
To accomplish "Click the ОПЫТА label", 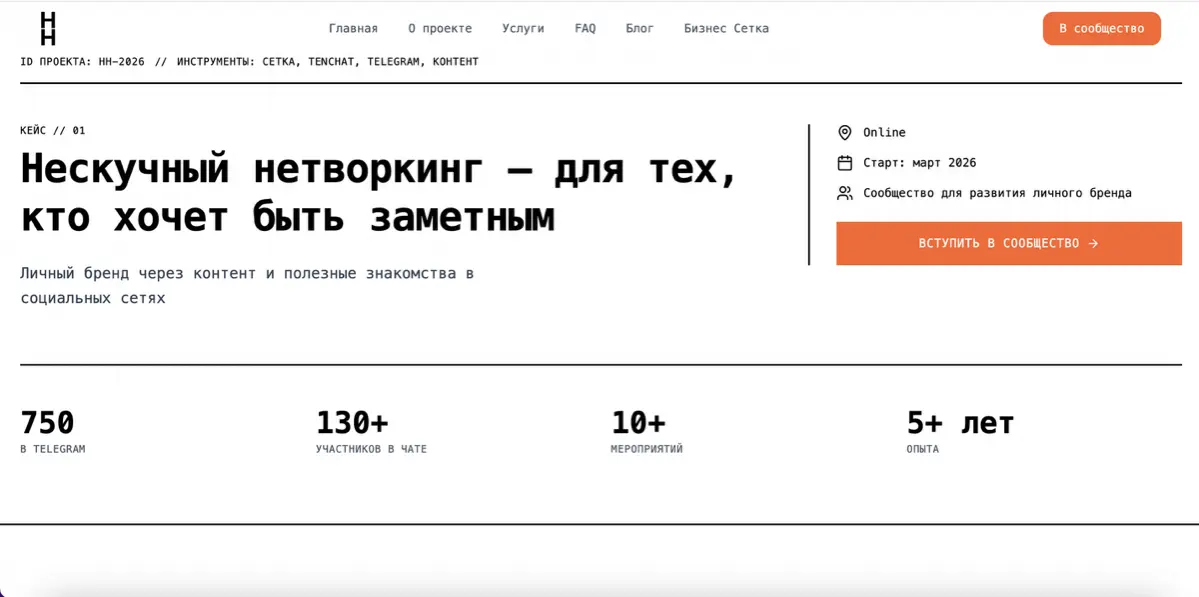I will click(922, 449).
